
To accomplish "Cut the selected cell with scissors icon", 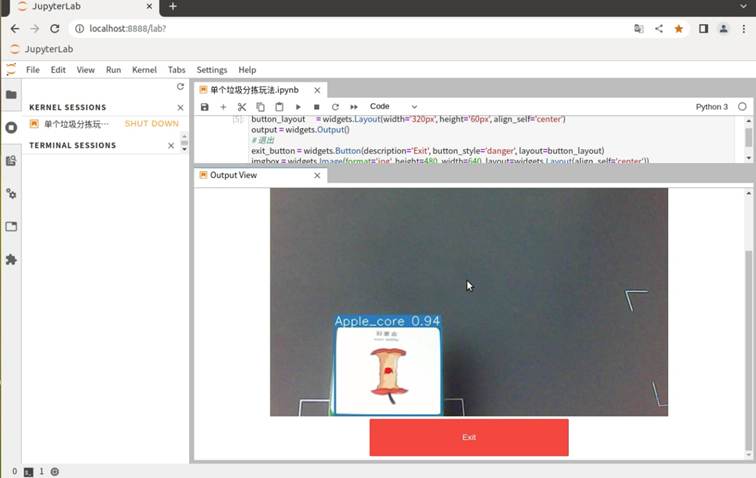I will point(242,107).
